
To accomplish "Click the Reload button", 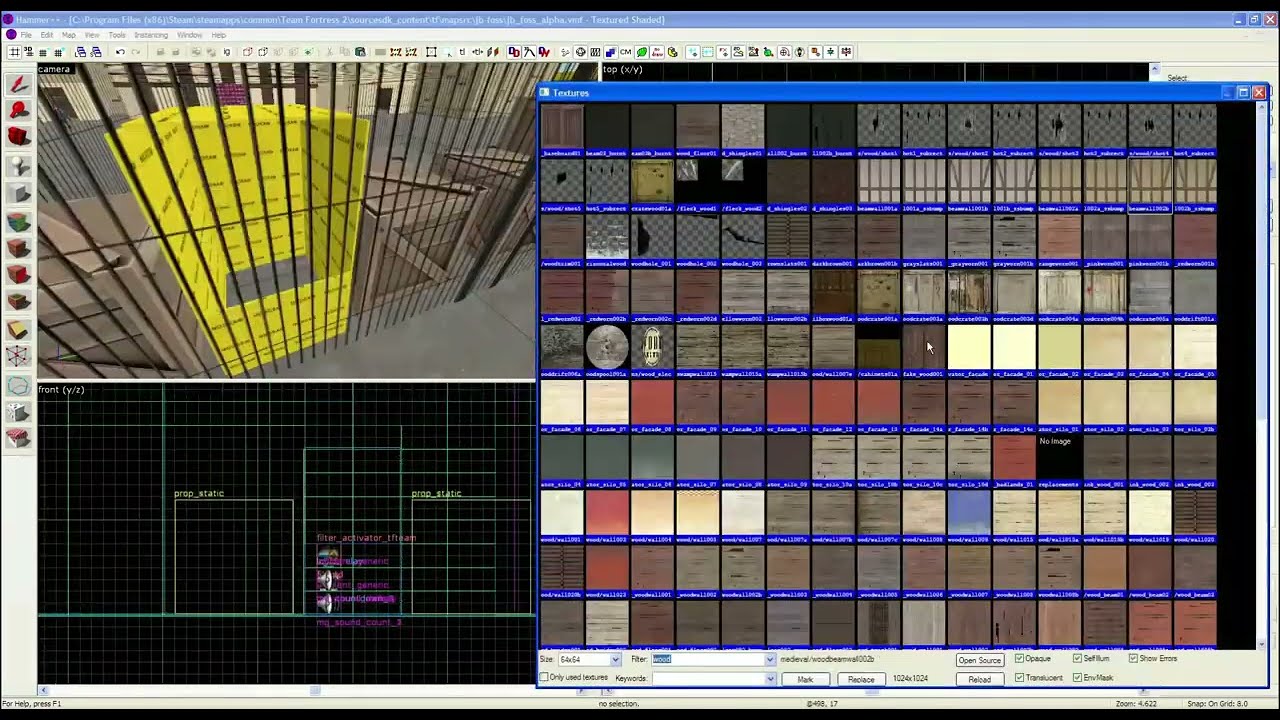I will click(979, 679).
